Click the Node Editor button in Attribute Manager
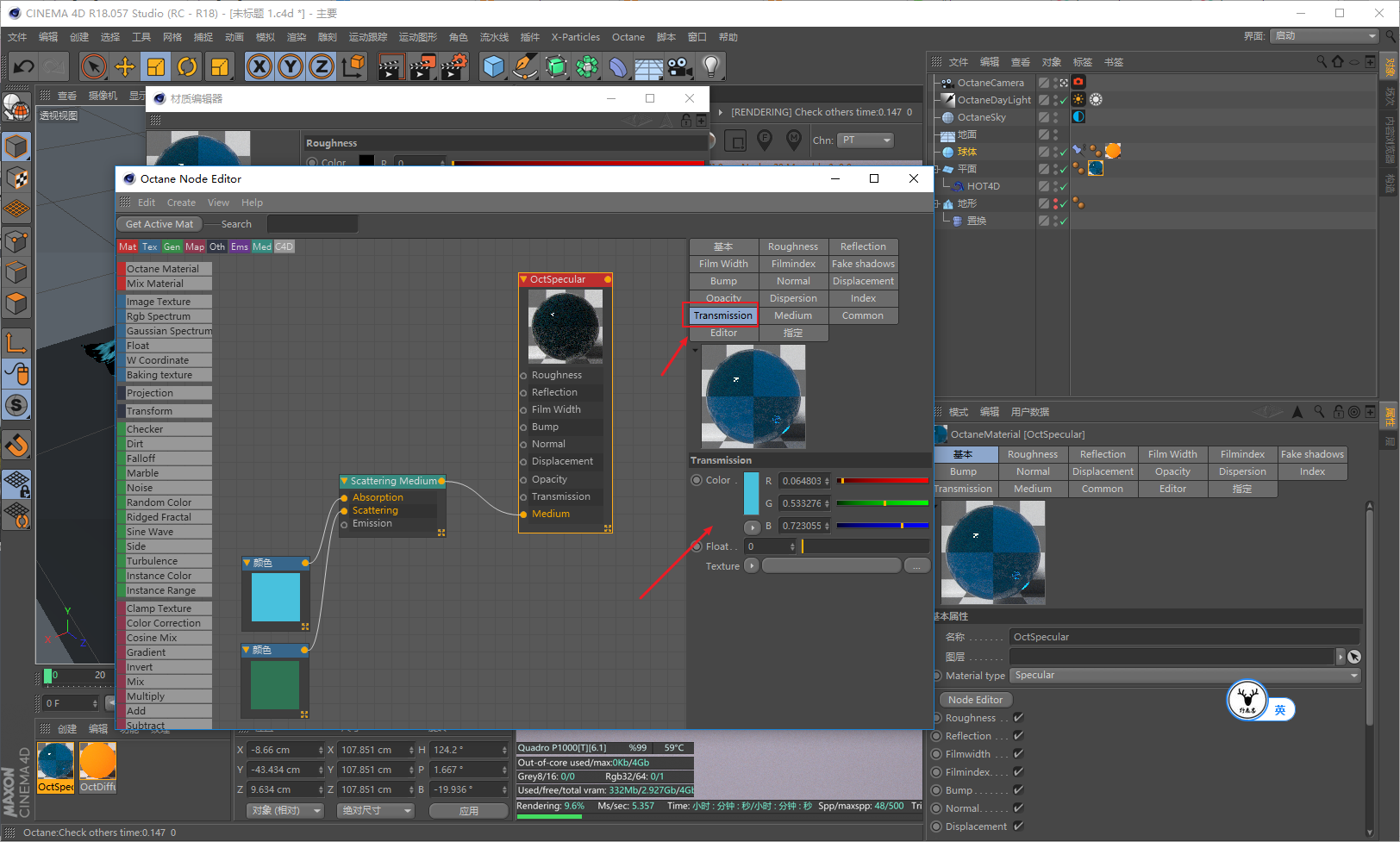 975,700
